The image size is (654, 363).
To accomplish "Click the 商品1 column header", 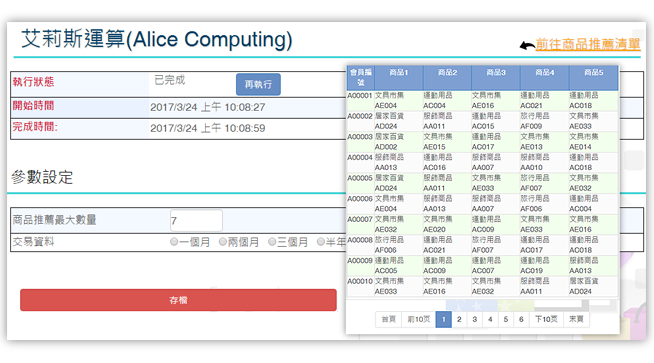I will [x=399, y=78].
